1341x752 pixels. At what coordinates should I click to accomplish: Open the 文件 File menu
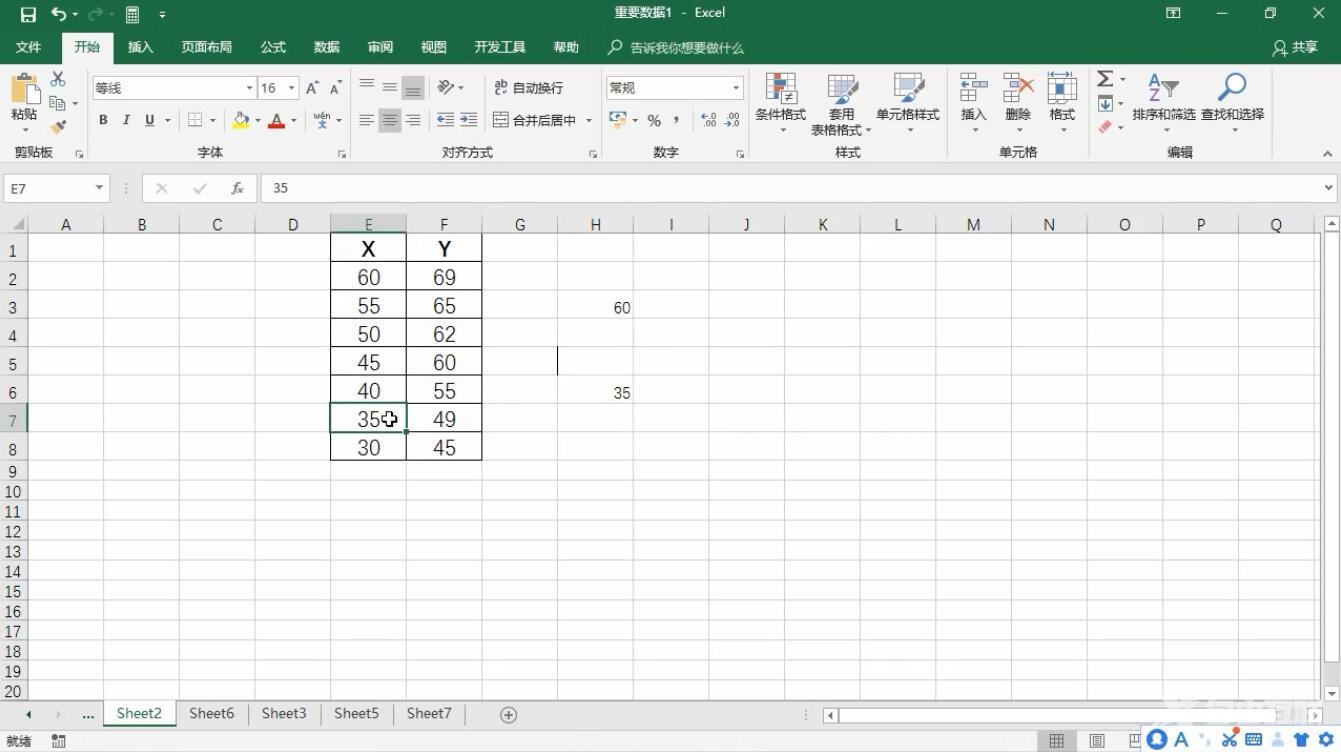coord(29,47)
